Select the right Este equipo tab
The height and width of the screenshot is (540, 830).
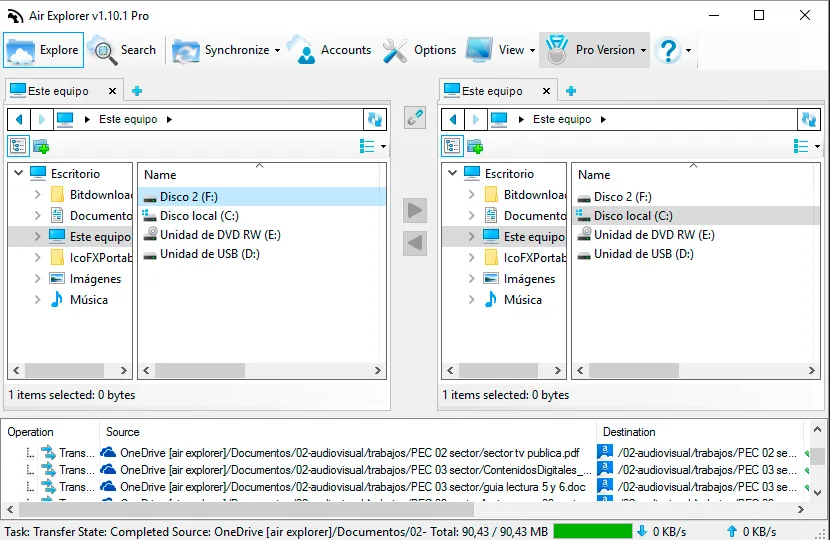click(x=491, y=91)
